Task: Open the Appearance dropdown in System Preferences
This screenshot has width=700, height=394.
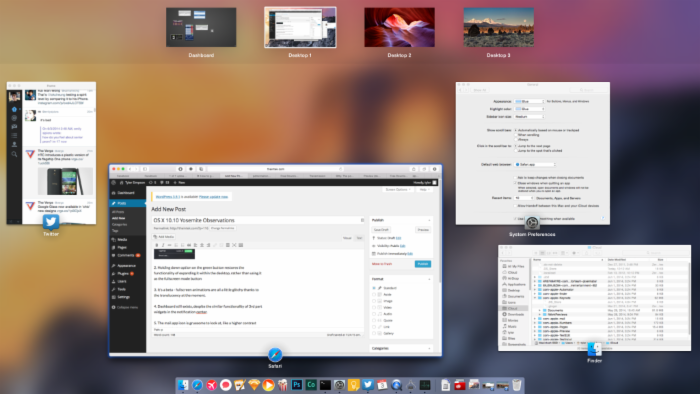Action: 529,101
